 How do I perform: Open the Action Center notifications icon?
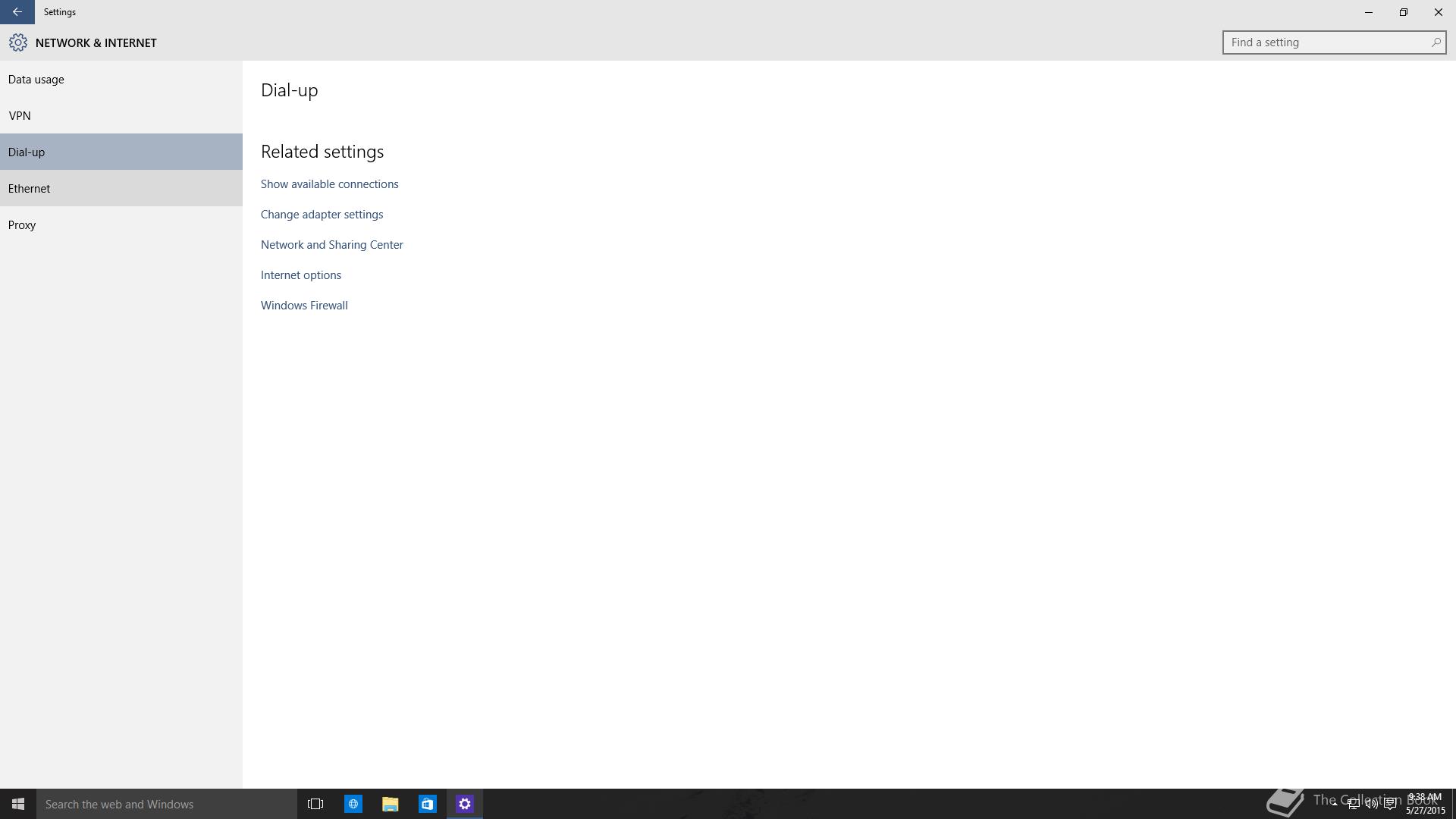1390,804
